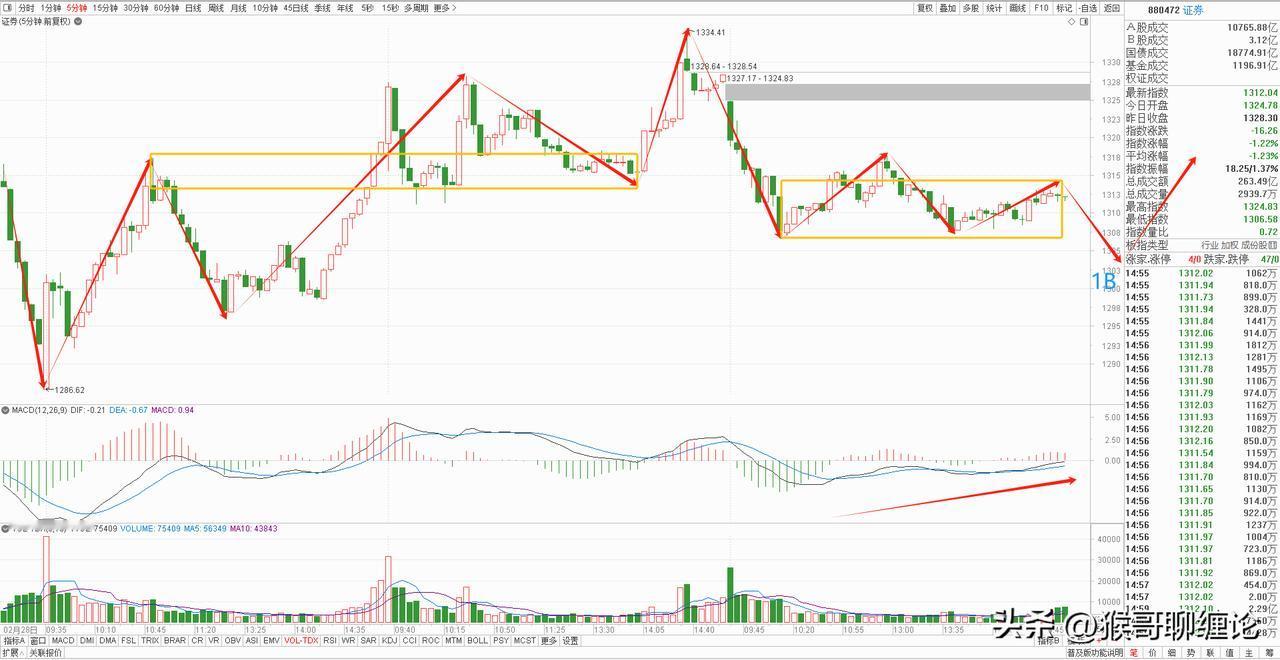Switch to 年线 yearly chart

pos(345,8)
